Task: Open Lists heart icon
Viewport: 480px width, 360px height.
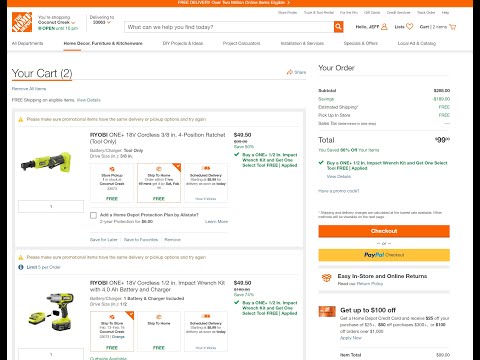Action: [x=409, y=27]
